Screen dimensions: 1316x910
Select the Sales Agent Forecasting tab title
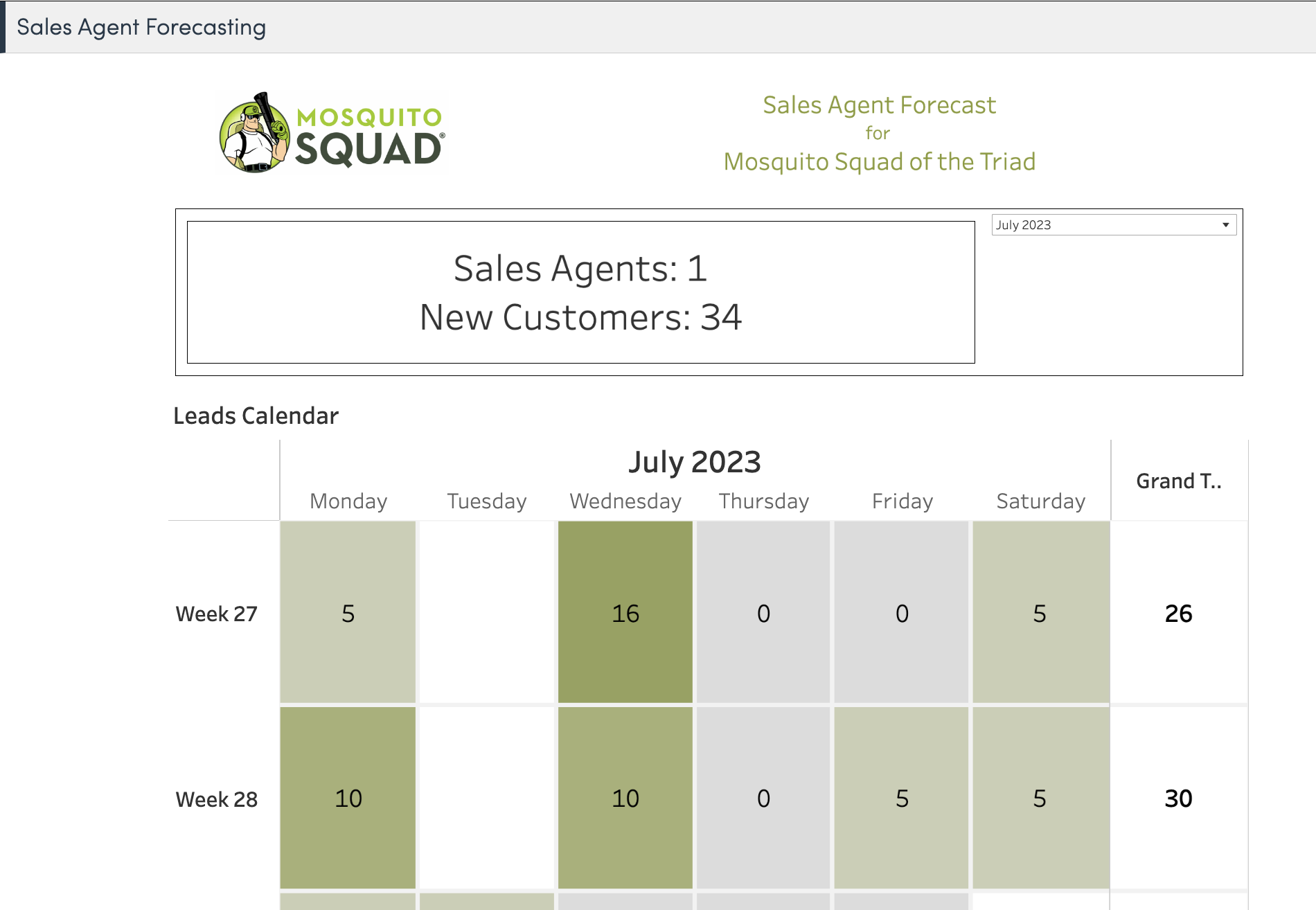141,27
